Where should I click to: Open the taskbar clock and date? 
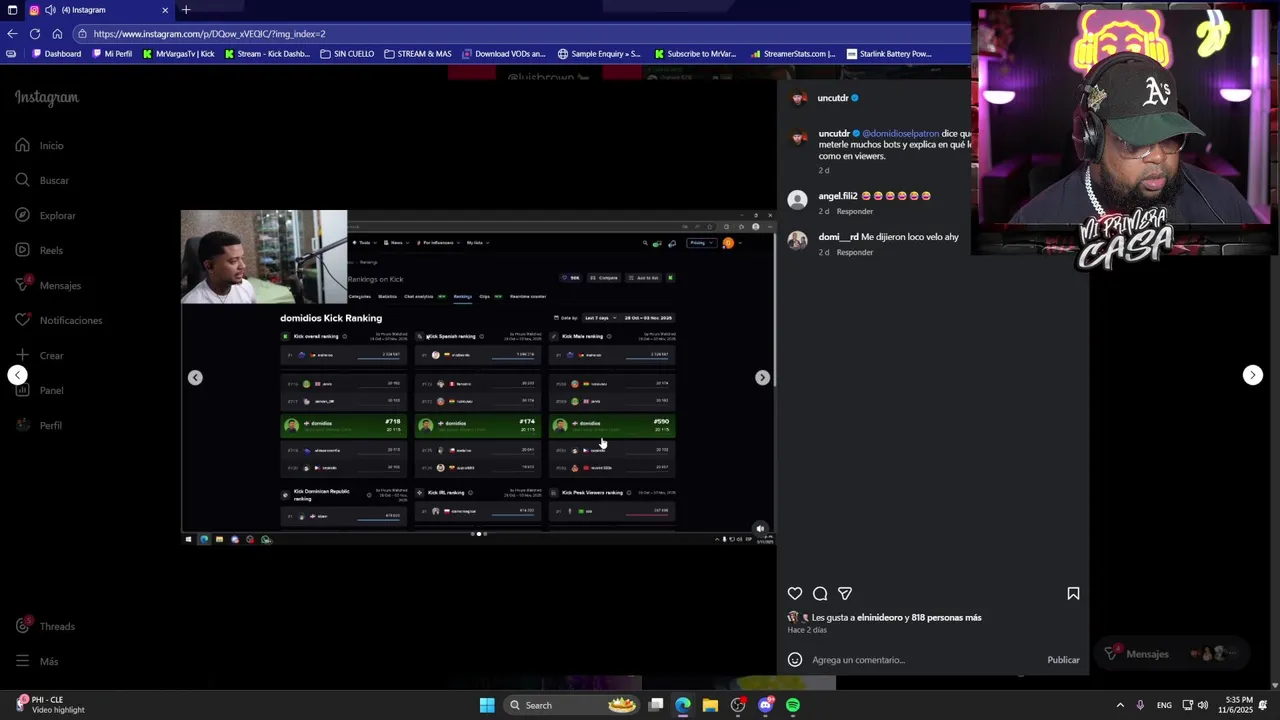point(1235,705)
